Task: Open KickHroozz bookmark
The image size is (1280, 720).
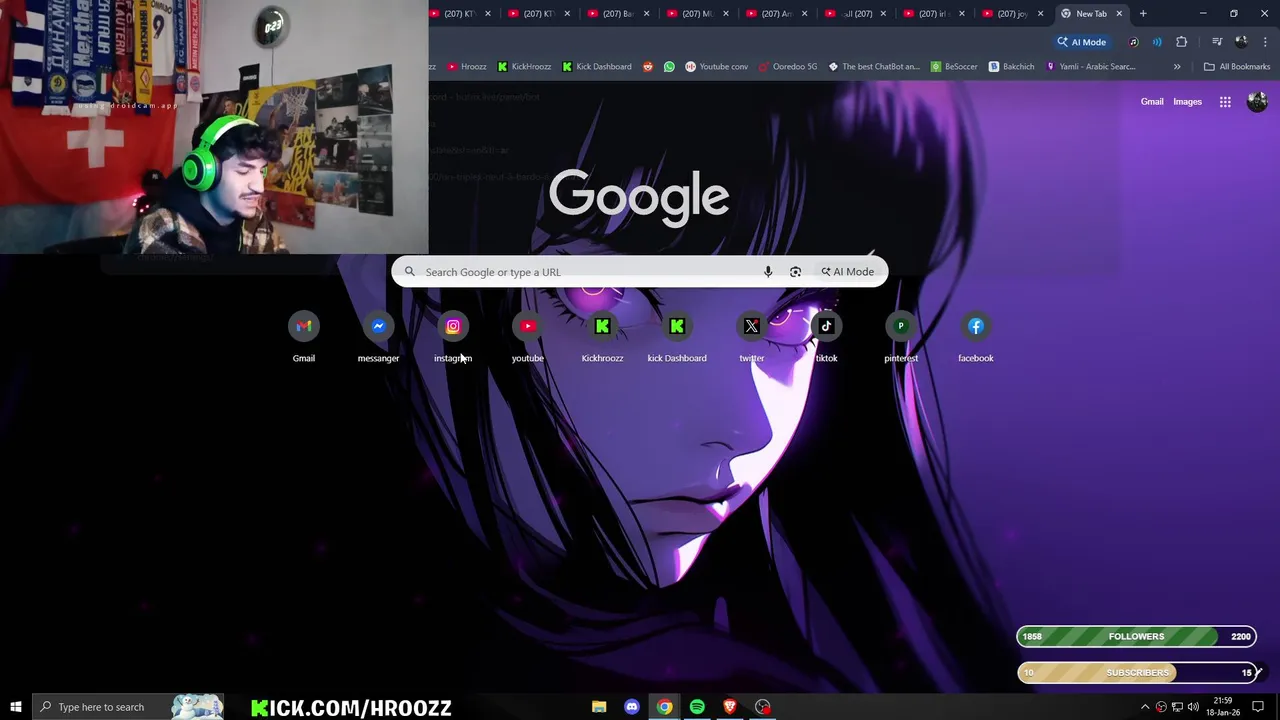Action: pos(524,67)
